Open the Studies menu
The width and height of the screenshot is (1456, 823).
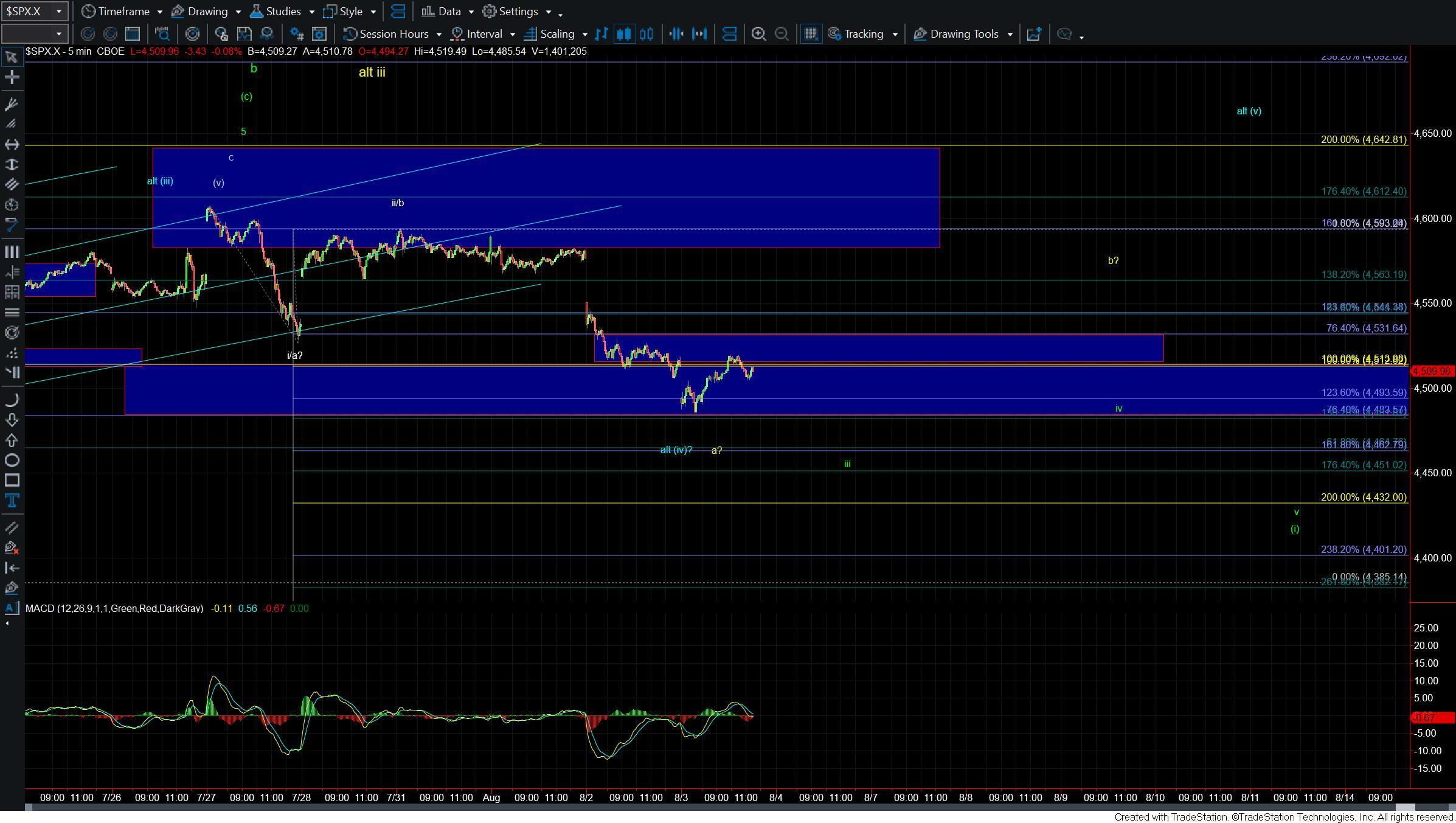(x=283, y=11)
